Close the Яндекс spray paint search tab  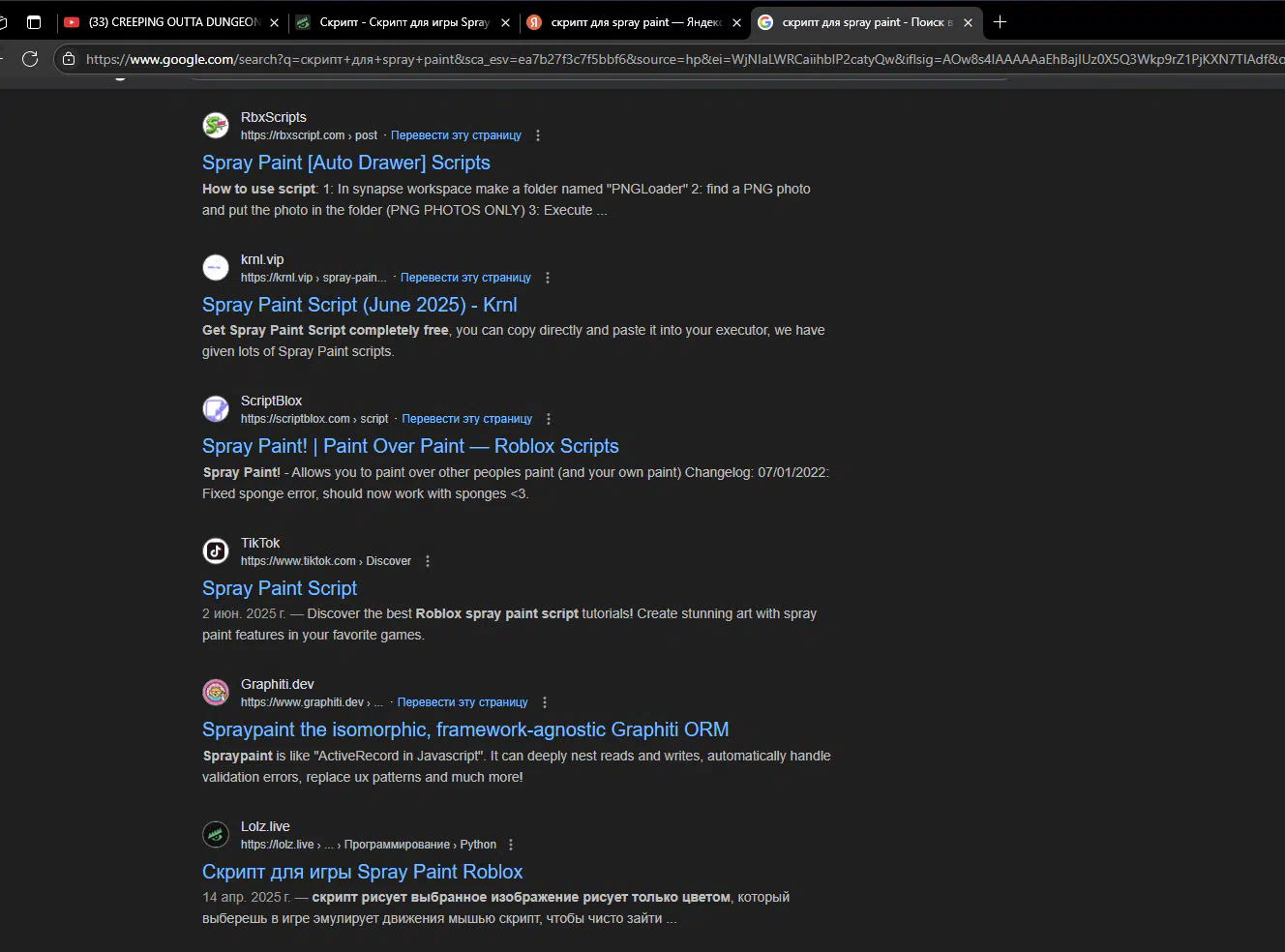(736, 22)
